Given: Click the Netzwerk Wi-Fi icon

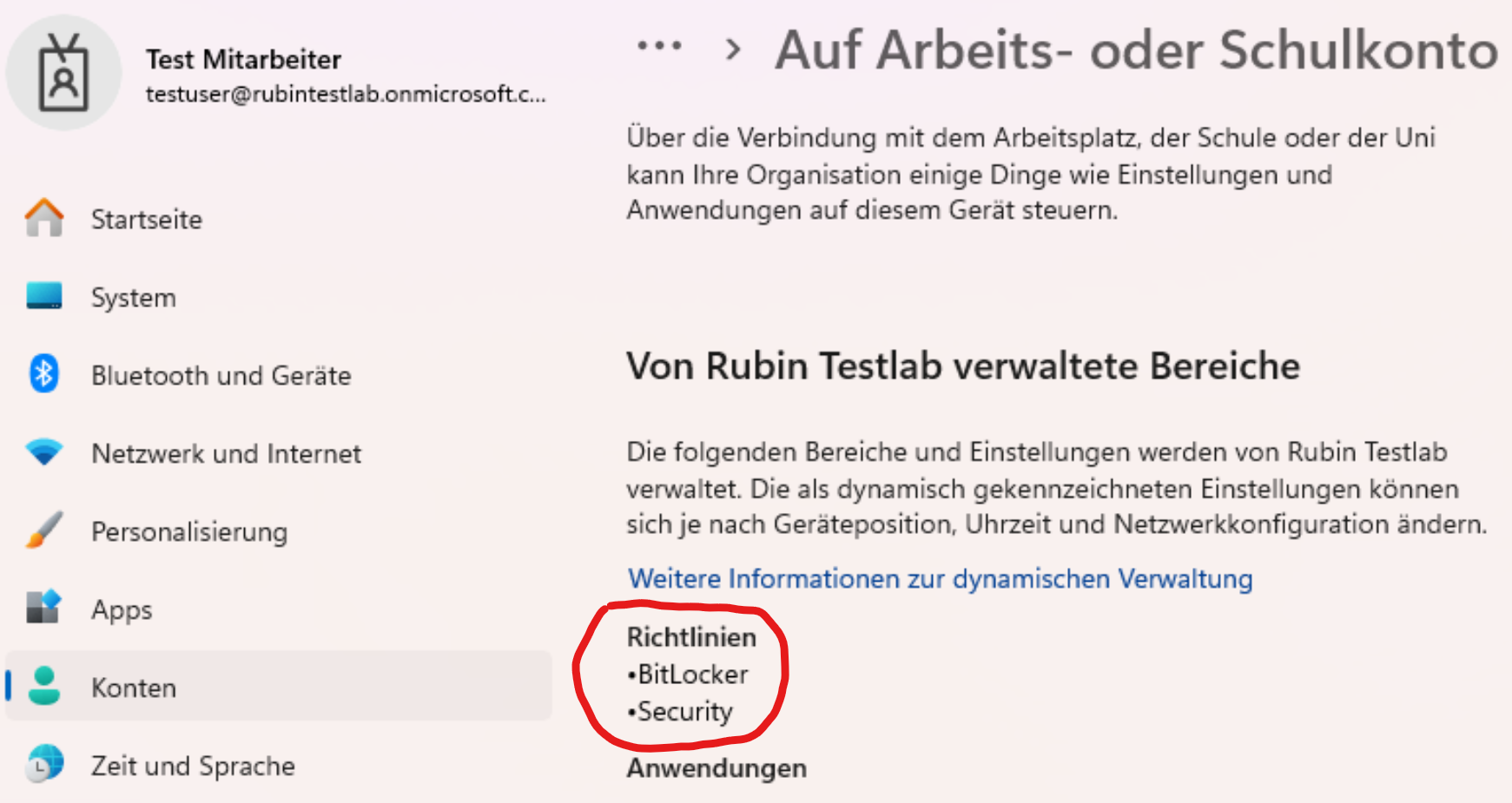Looking at the screenshot, I should [x=44, y=452].
